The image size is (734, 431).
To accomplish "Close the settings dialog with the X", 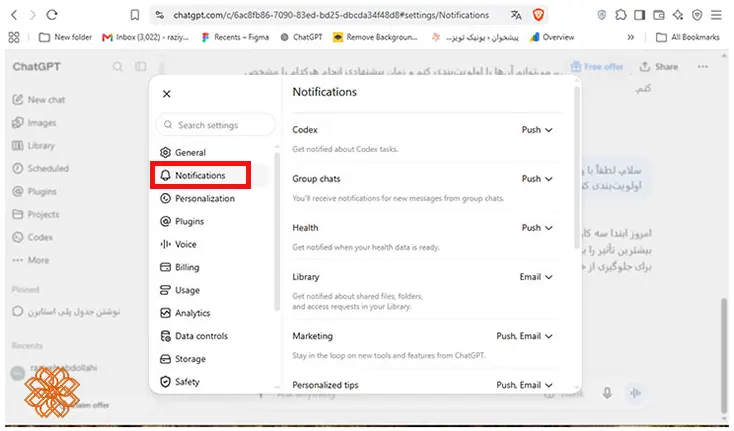I will 167,94.
